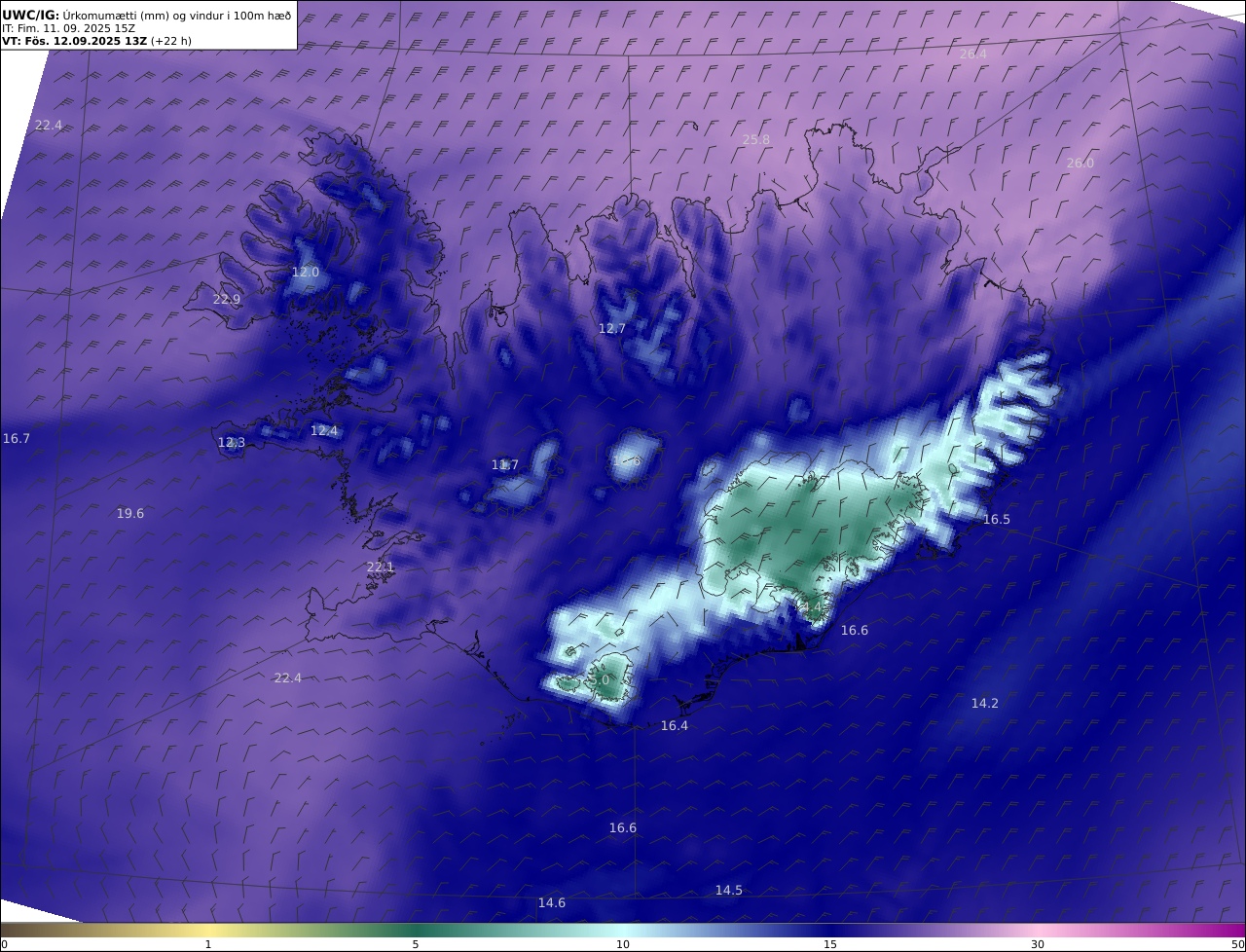Click the 16.5 map value
The height and width of the screenshot is (952, 1246).
point(997,519)
